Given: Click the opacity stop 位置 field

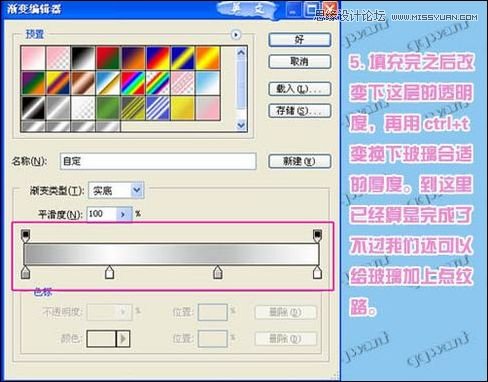Looking at the screenshot, I should 213,312.
